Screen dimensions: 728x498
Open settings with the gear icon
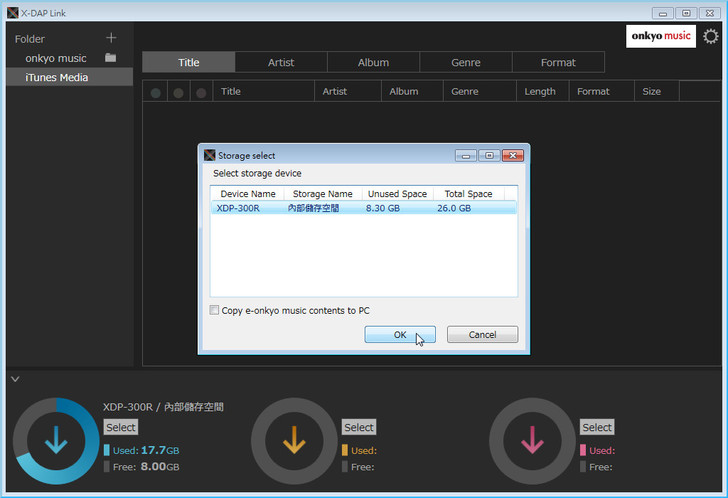[x=710, y=36]
